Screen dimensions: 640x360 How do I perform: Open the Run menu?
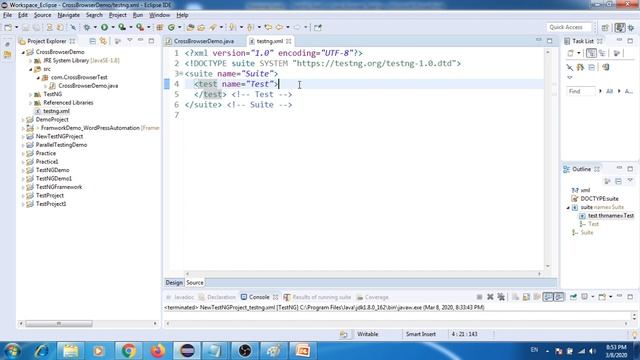click(138, 15)
